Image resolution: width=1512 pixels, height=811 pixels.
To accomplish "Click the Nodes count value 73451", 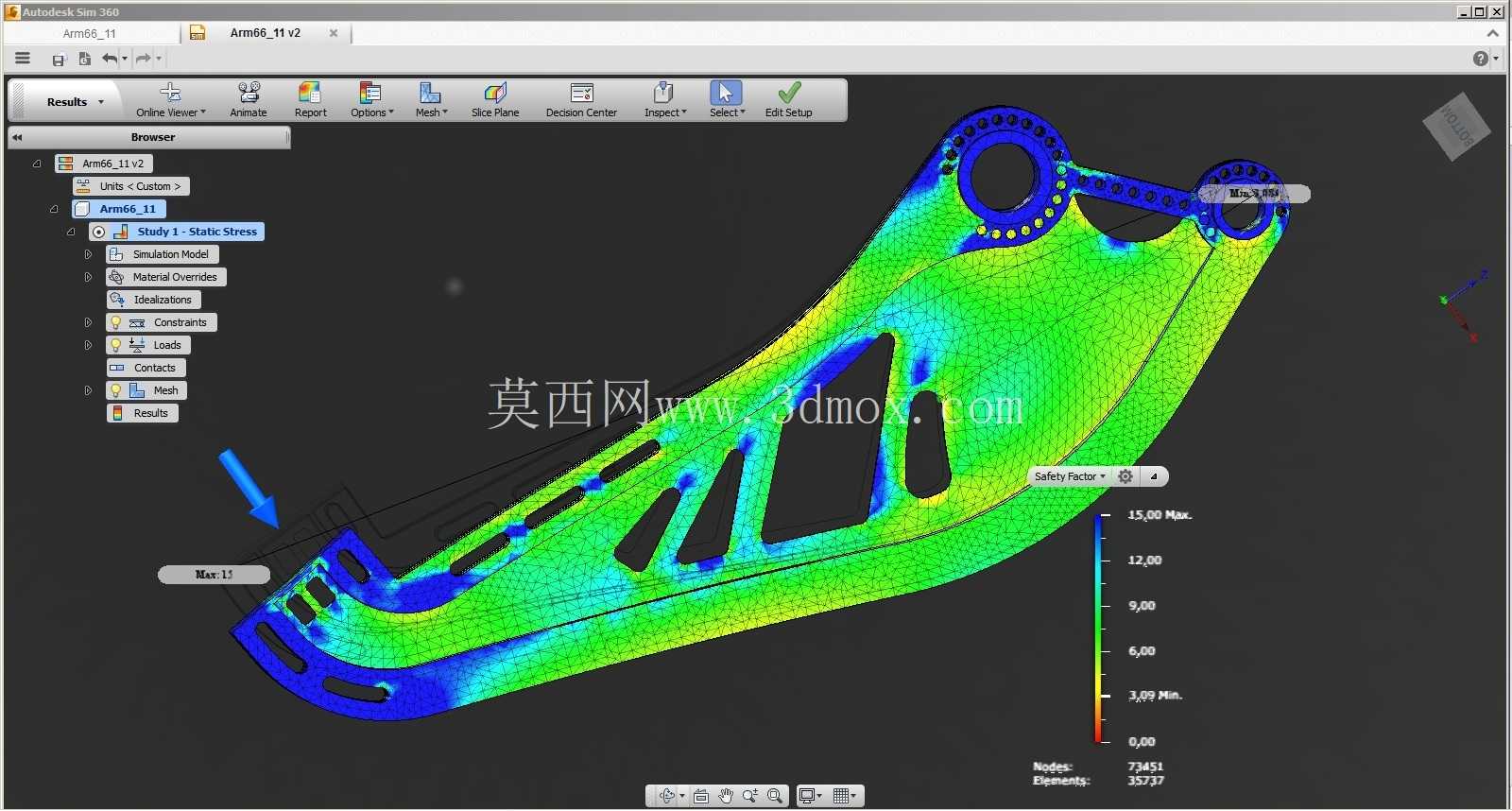I will pos(1145,767).
